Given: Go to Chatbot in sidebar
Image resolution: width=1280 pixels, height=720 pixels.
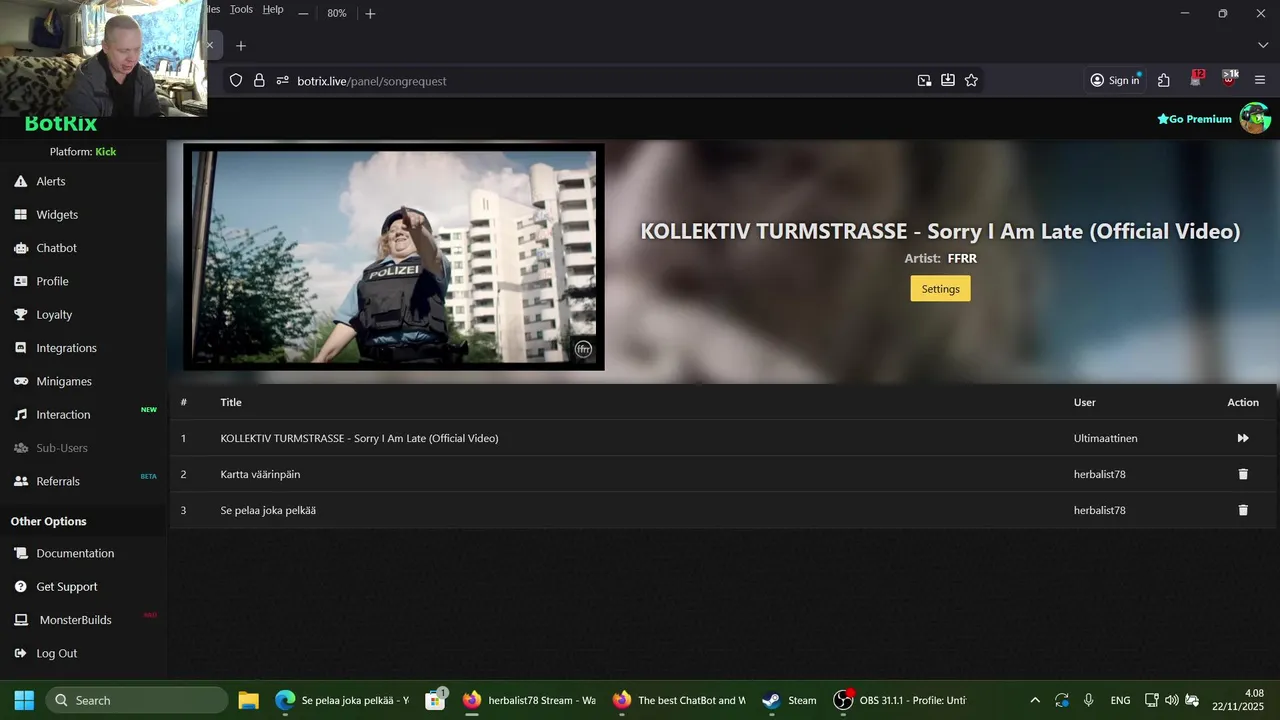Looking at the screenshot, I should [x=56, y=248].
